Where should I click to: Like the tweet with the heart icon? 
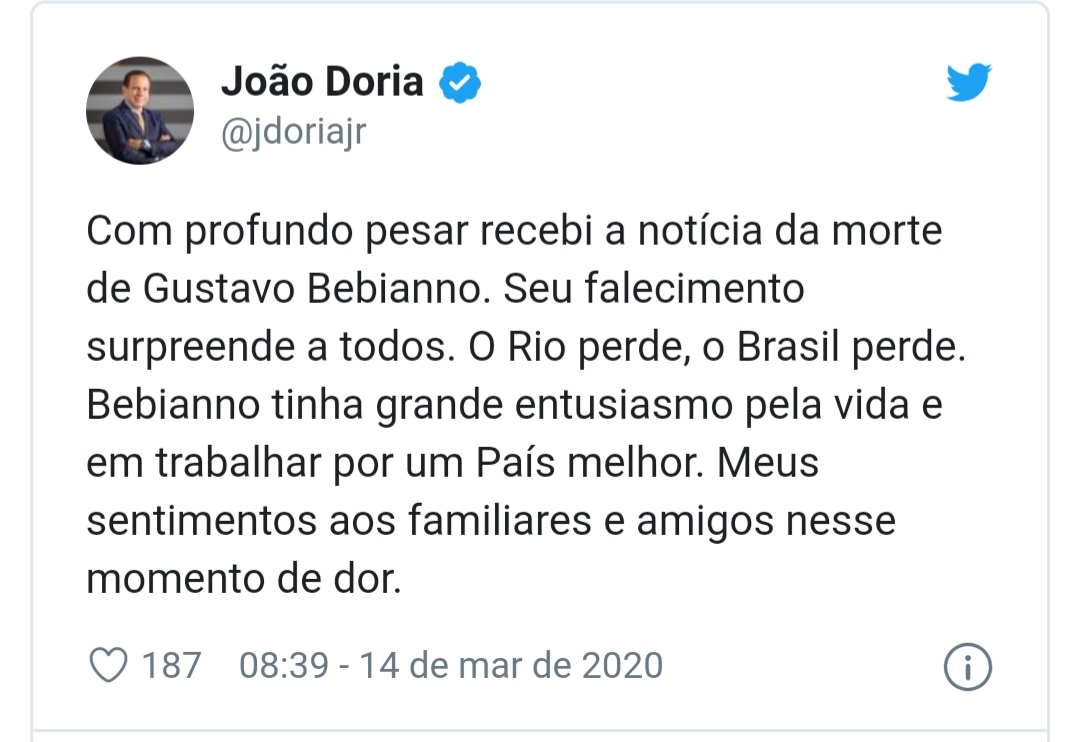109,665
